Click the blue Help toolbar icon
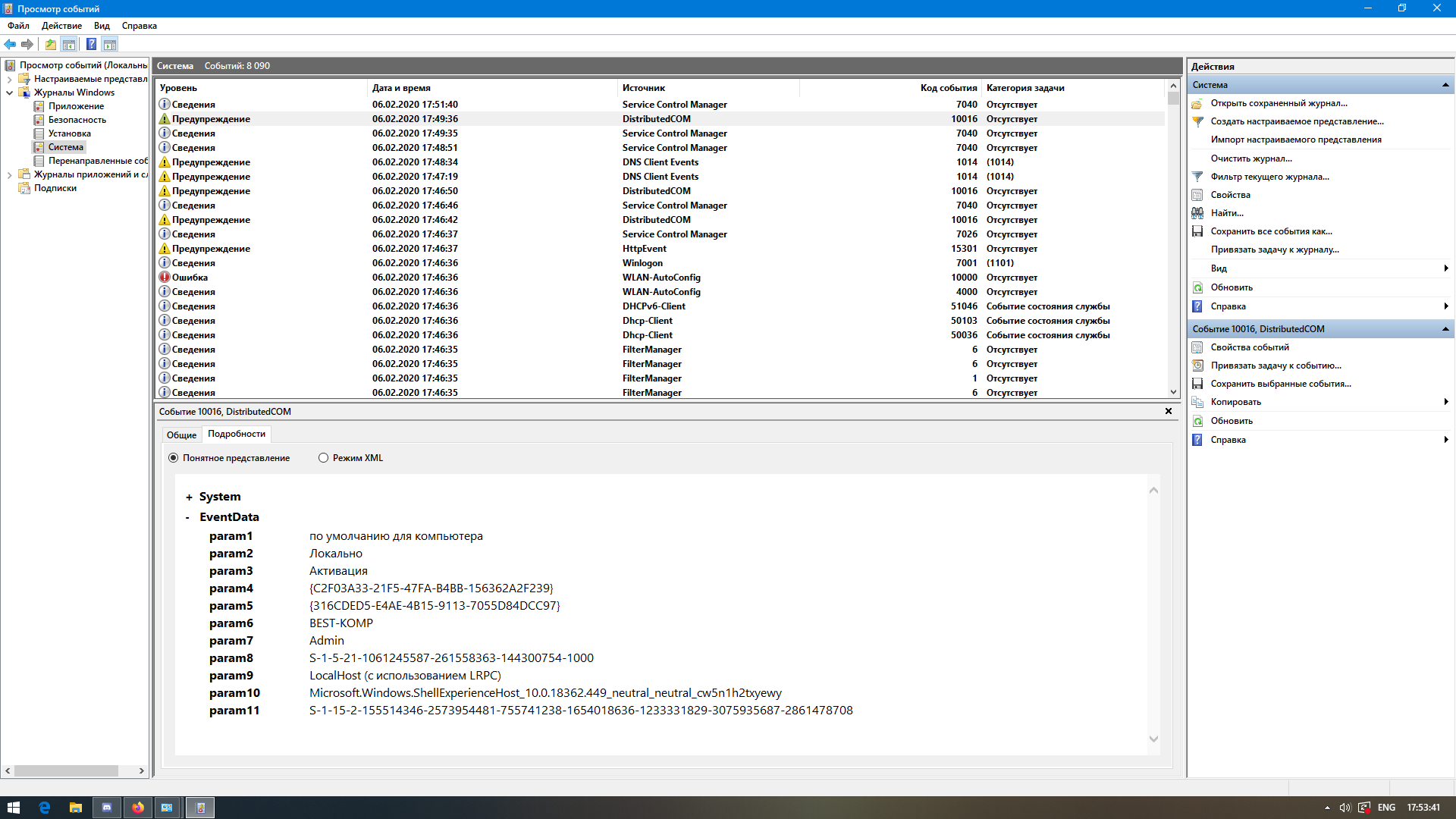Viewport: 1456px width, 819px height. pyautogui.click(x=91, y=44)
